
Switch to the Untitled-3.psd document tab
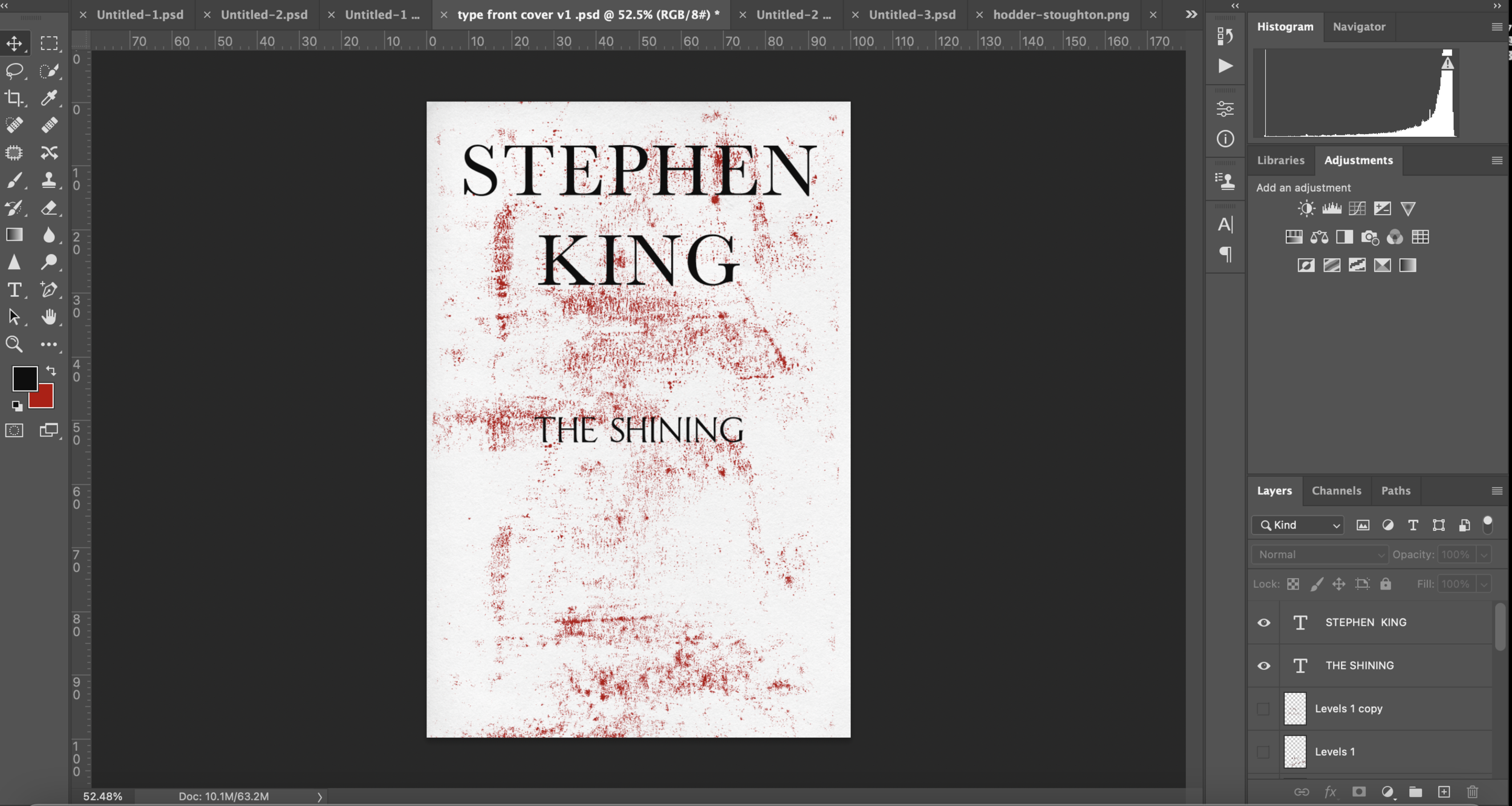(912, 15)
